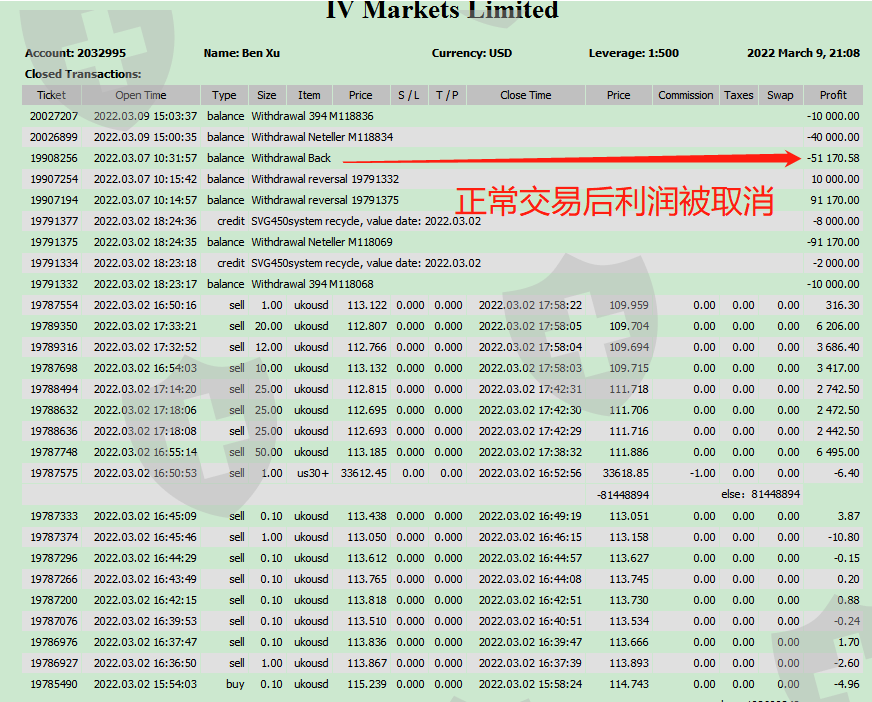Click the Taxes column header
872x702 pixels.
[738, 95]
